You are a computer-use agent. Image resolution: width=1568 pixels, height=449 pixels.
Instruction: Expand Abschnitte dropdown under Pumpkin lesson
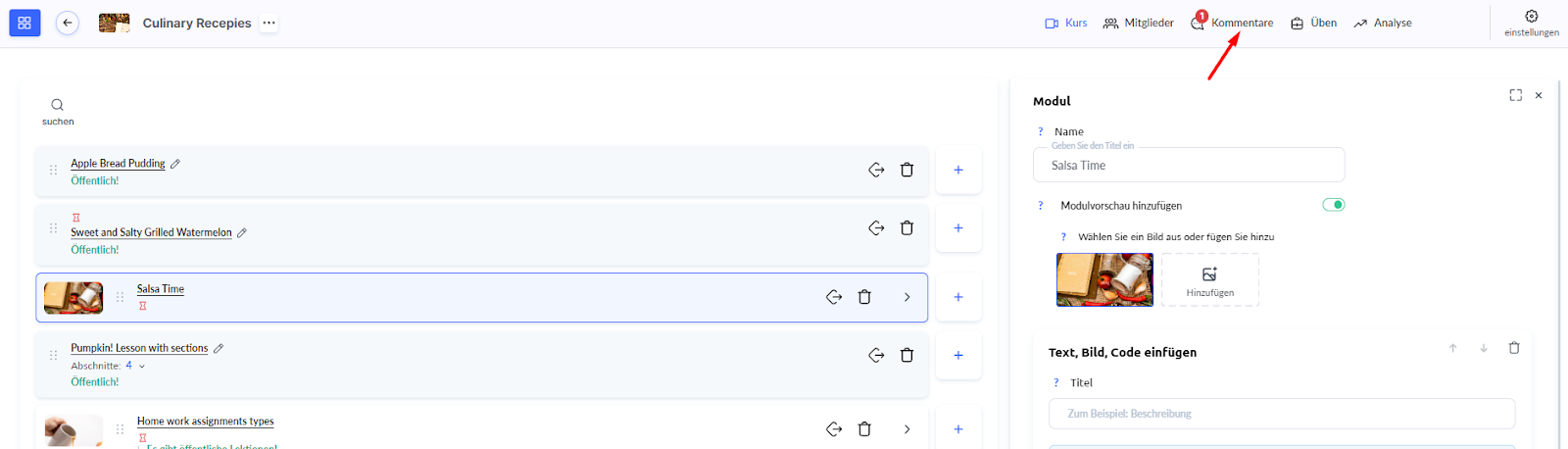click(x=142, y=367)
